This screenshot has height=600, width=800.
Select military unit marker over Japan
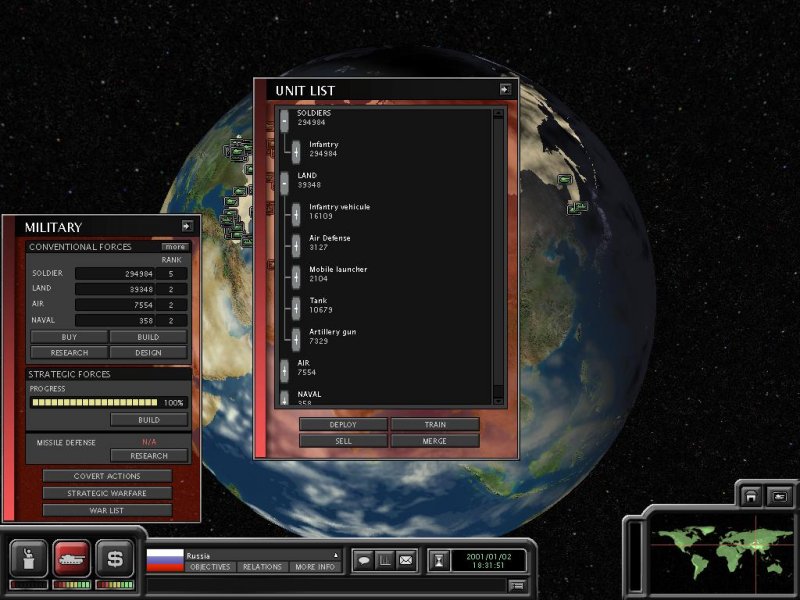(565, 179)
